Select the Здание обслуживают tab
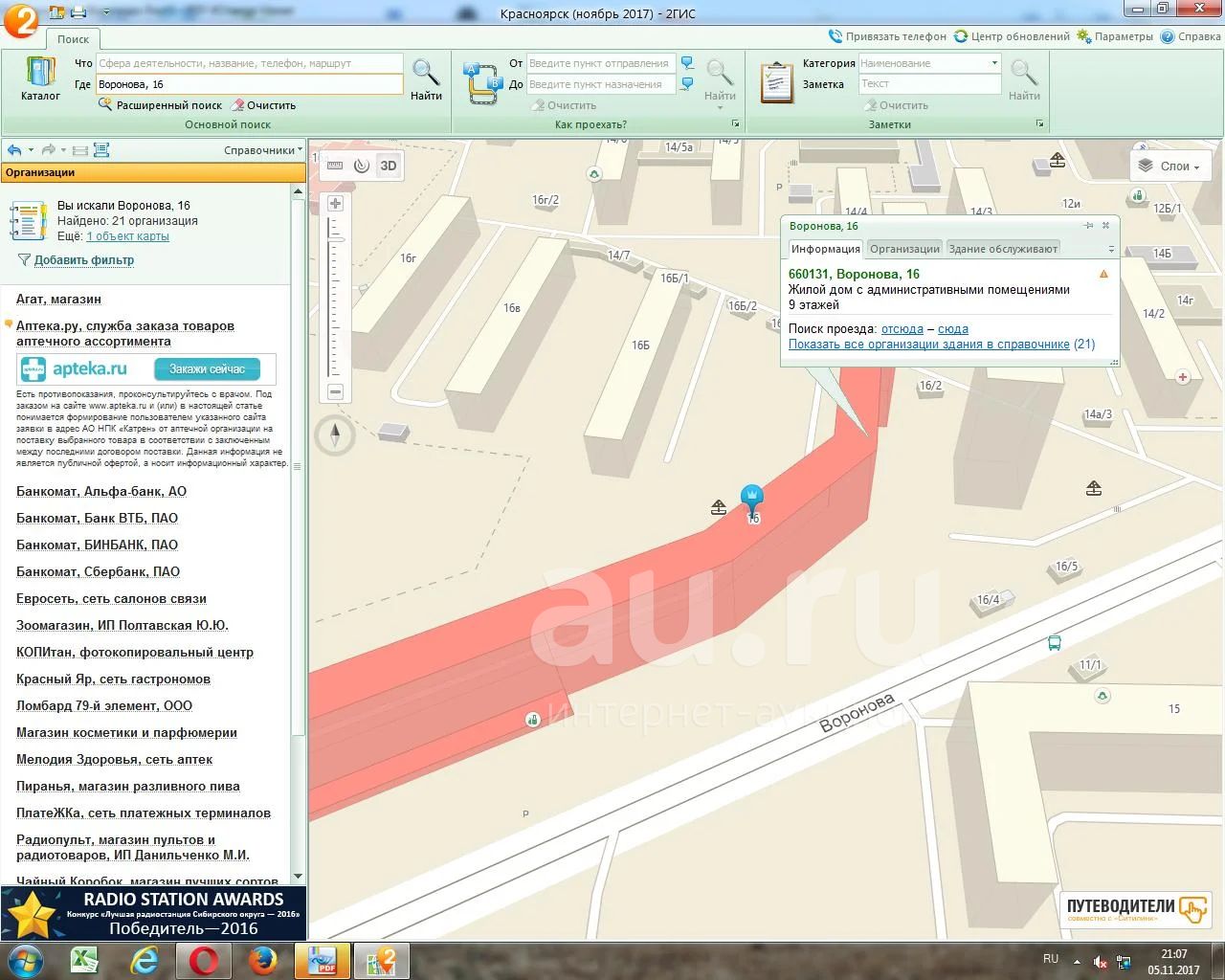The image size is (1225, 980). pos(1003,249)
